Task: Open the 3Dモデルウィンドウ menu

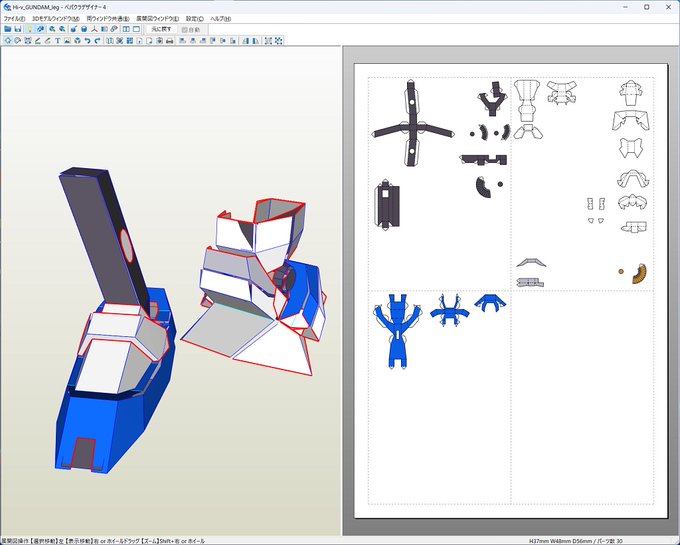Action: tap(56, 19)
